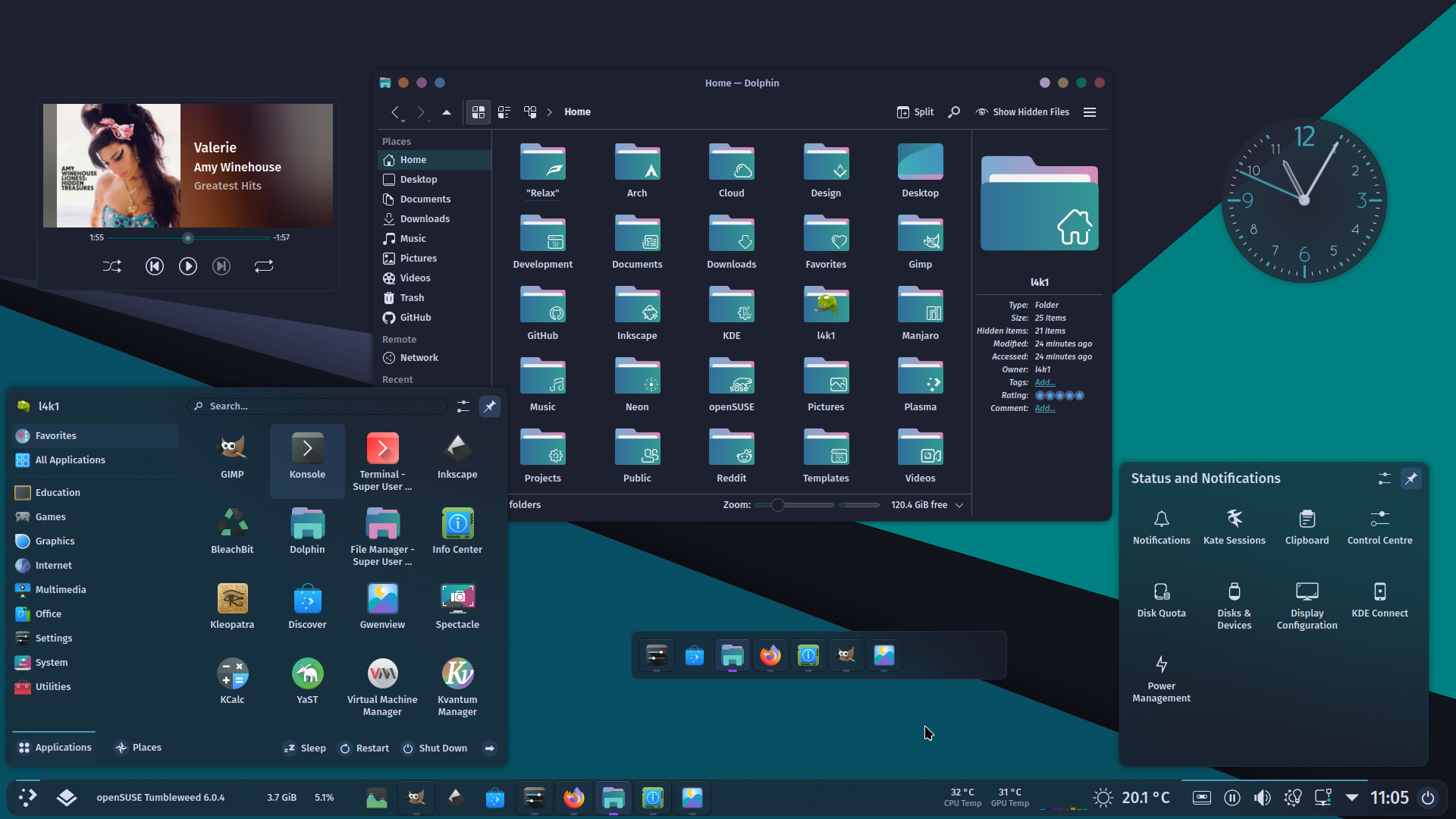Screen dimensions: 1456x819
Task: Collapse system tray hidden icons arrow
Action: pyautogui.click(x=1352, y=798)
